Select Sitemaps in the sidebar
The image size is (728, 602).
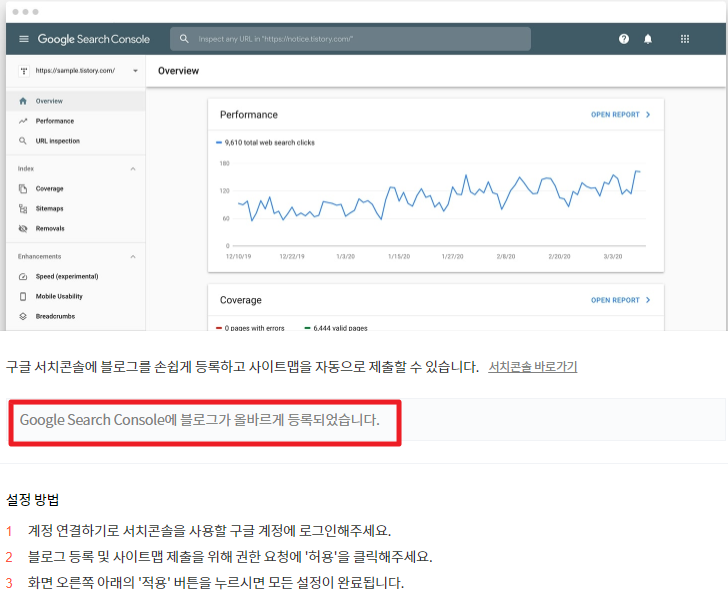point(76,208)
